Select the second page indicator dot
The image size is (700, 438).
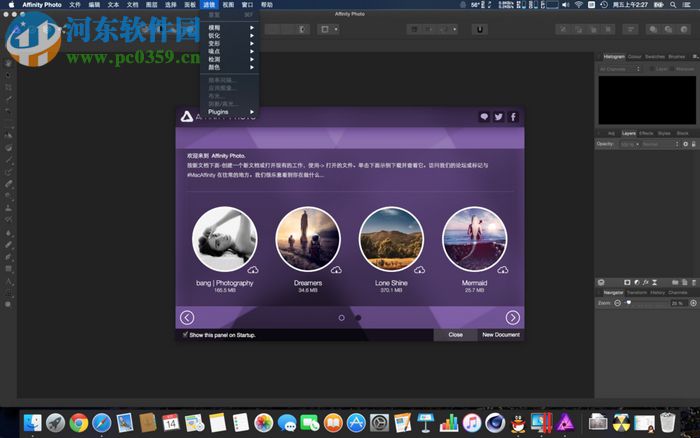point(358,317)
